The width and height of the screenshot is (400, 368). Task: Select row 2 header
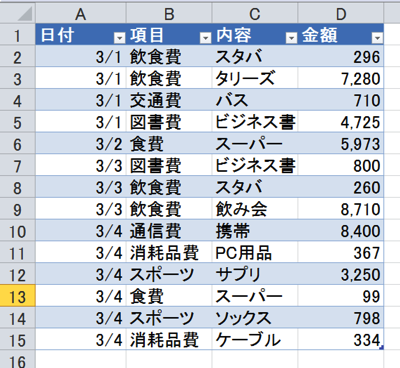tap(17, 57)
